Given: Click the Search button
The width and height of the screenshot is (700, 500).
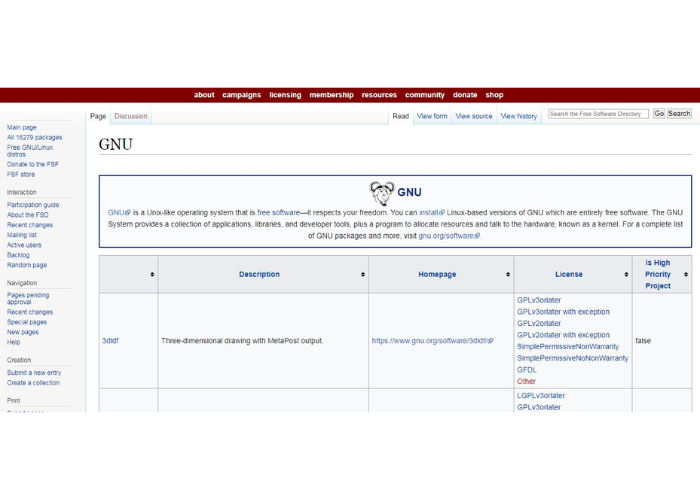Looking at the screenshot, I should tap(679, 114).
